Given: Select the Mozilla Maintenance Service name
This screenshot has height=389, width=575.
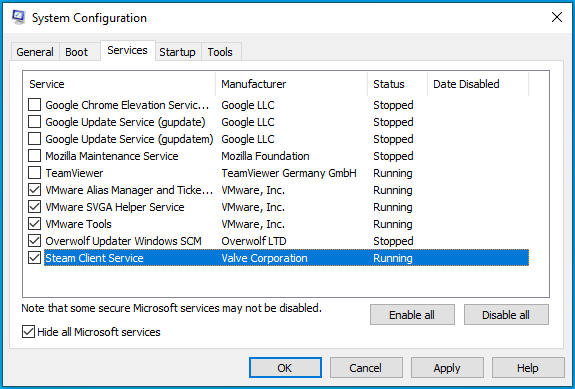Looking at the screenshot, I should (x=112, y=156).
